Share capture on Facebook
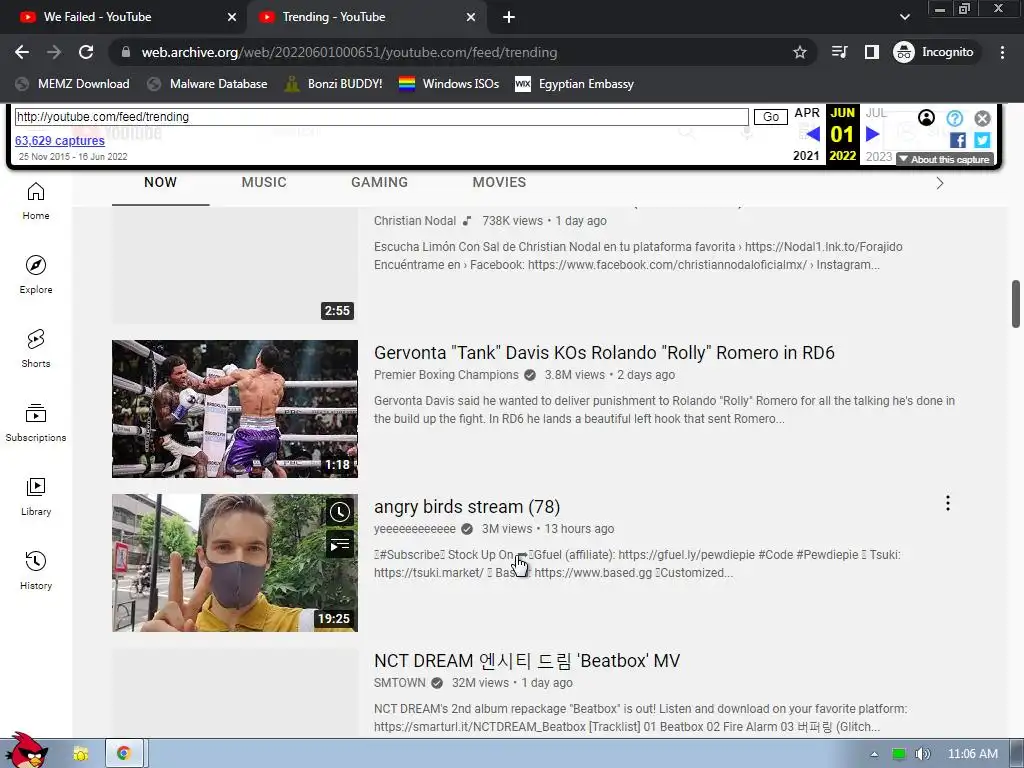This screenshot has width=1024, height=768. point(957,140)
